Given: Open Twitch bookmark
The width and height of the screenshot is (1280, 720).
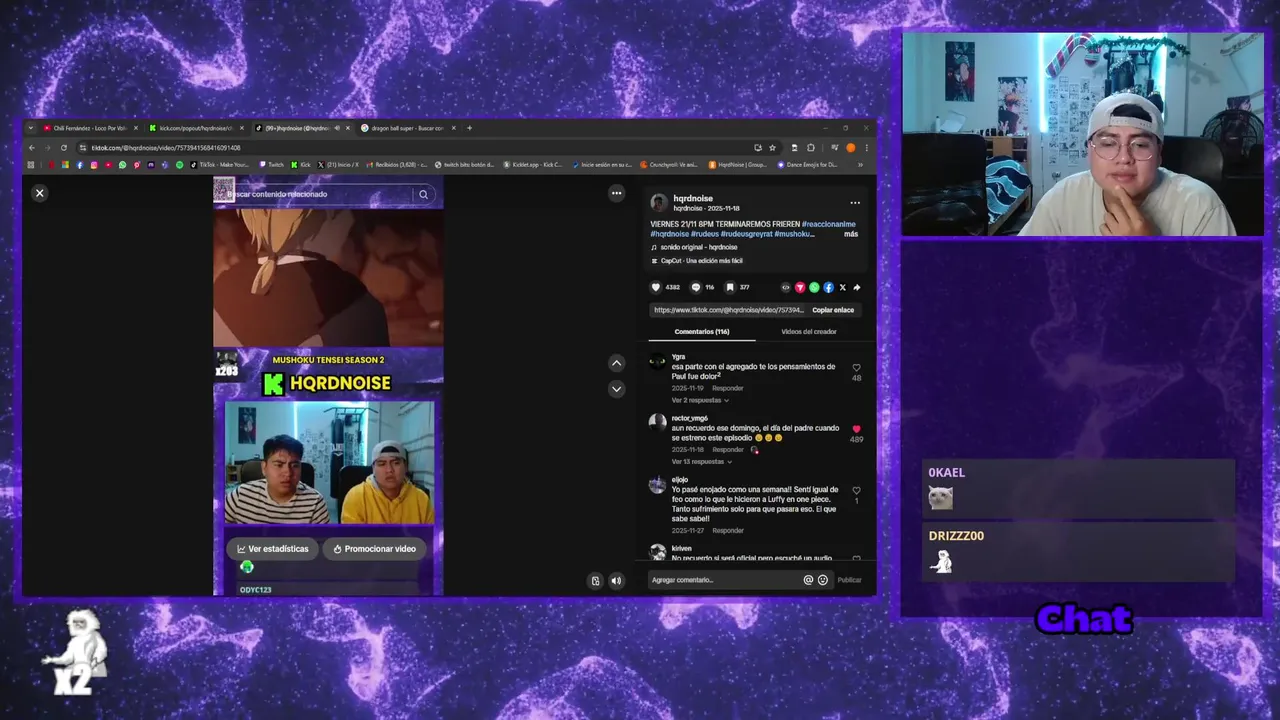Looking at the screenshot, I should (x=272, y=165).
